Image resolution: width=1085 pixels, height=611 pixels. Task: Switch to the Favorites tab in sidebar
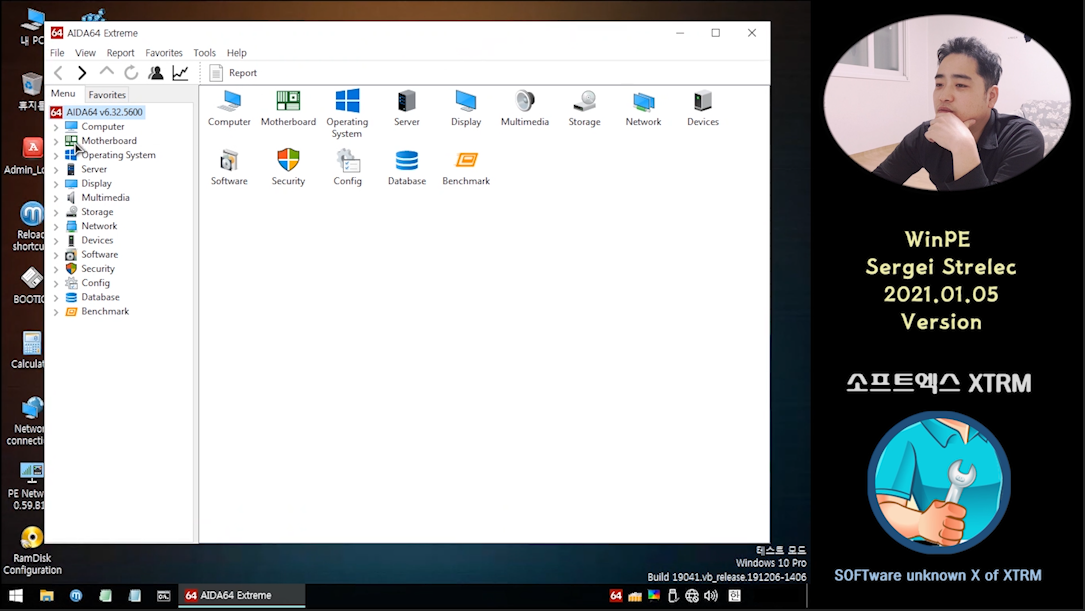(107, 95)
